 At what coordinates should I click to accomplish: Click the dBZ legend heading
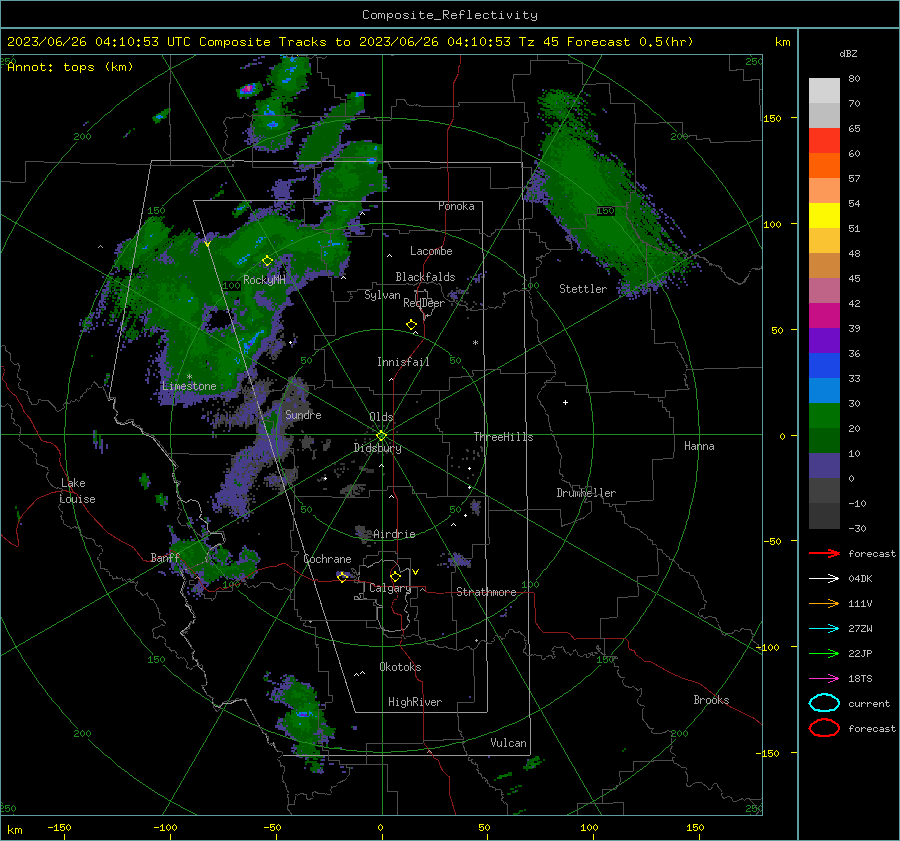(848, 53)
